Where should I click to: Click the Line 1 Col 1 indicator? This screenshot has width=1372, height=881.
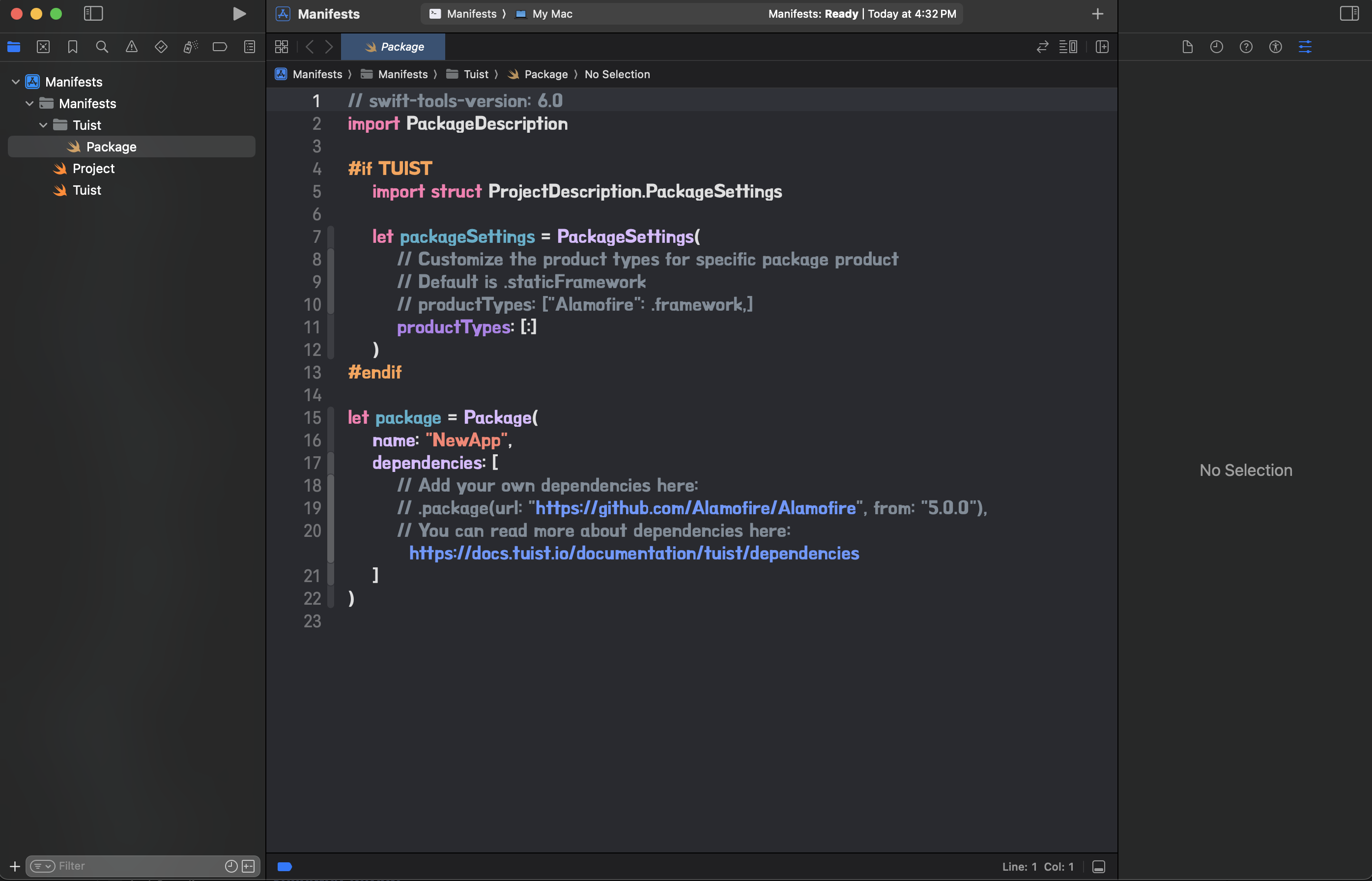[x=1037, y=867]
